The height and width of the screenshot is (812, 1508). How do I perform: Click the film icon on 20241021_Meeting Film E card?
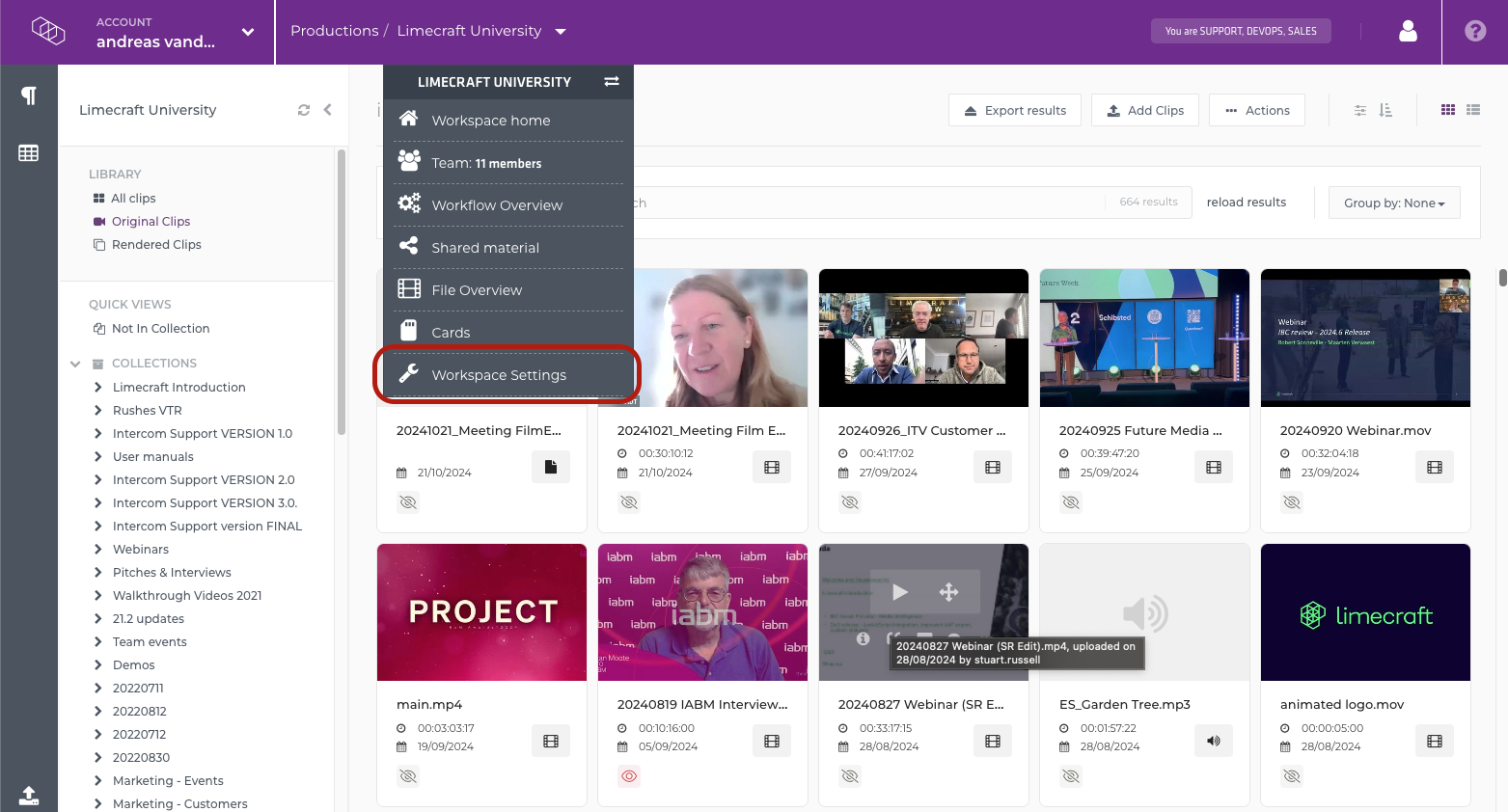(x=772, y=467)
